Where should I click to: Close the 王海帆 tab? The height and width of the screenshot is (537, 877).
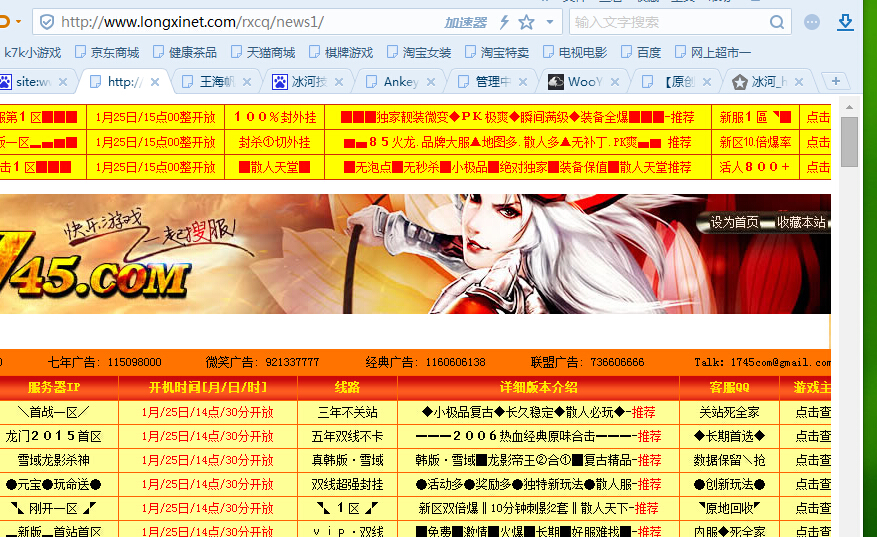tap(247, 82)
